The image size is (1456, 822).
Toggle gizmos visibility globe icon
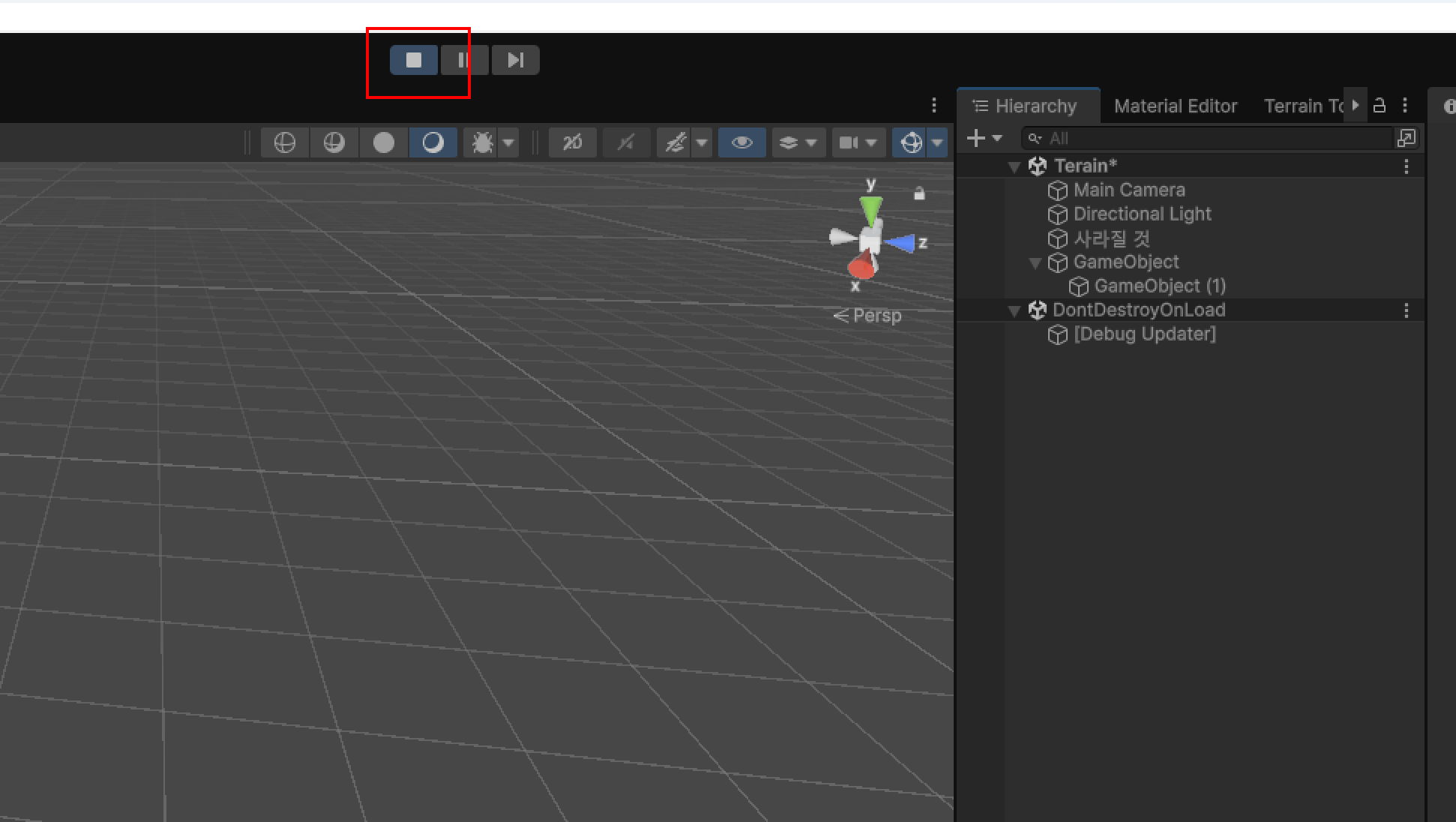pos(911,142)
